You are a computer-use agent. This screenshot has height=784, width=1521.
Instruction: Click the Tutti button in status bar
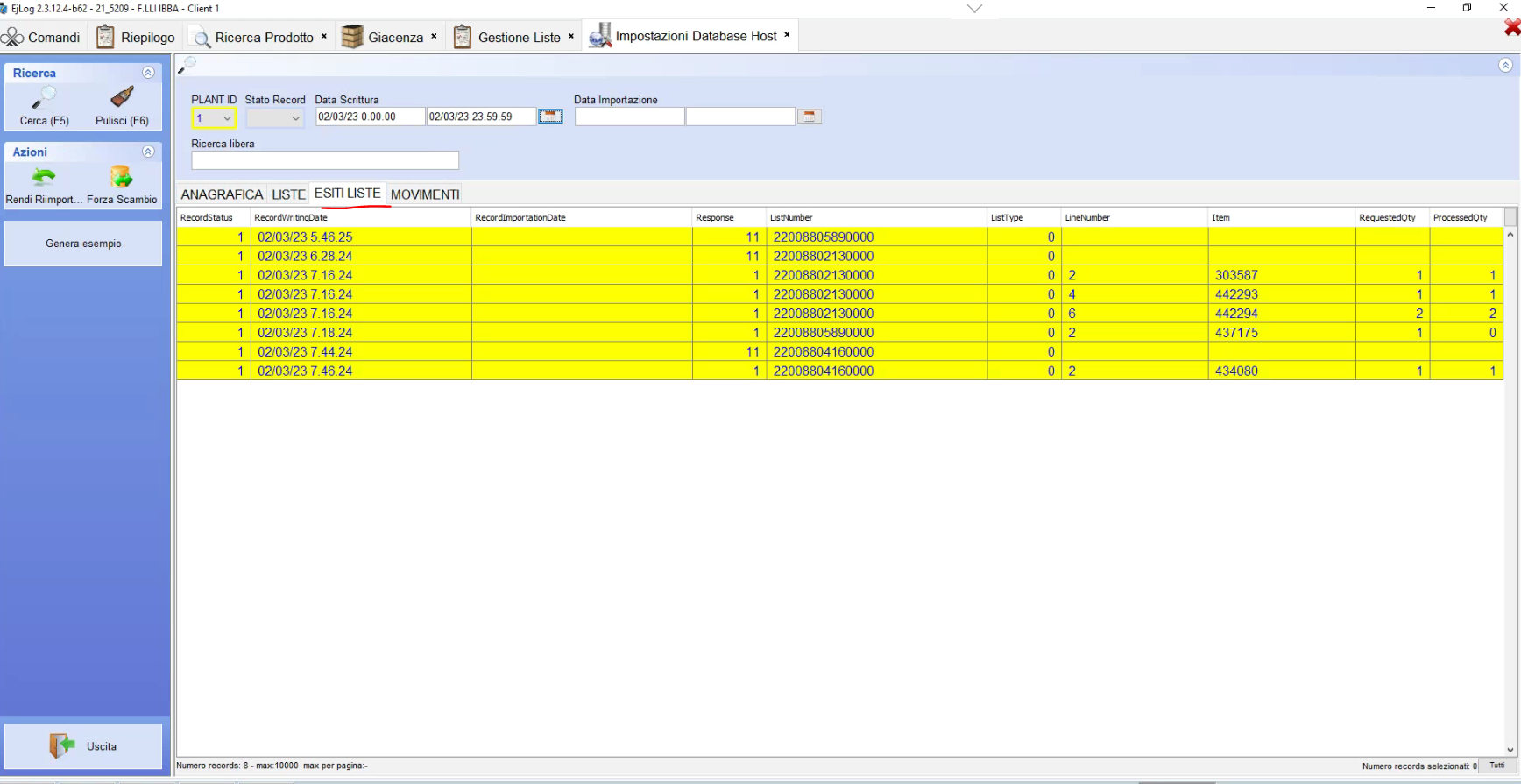coord(1496,766)
